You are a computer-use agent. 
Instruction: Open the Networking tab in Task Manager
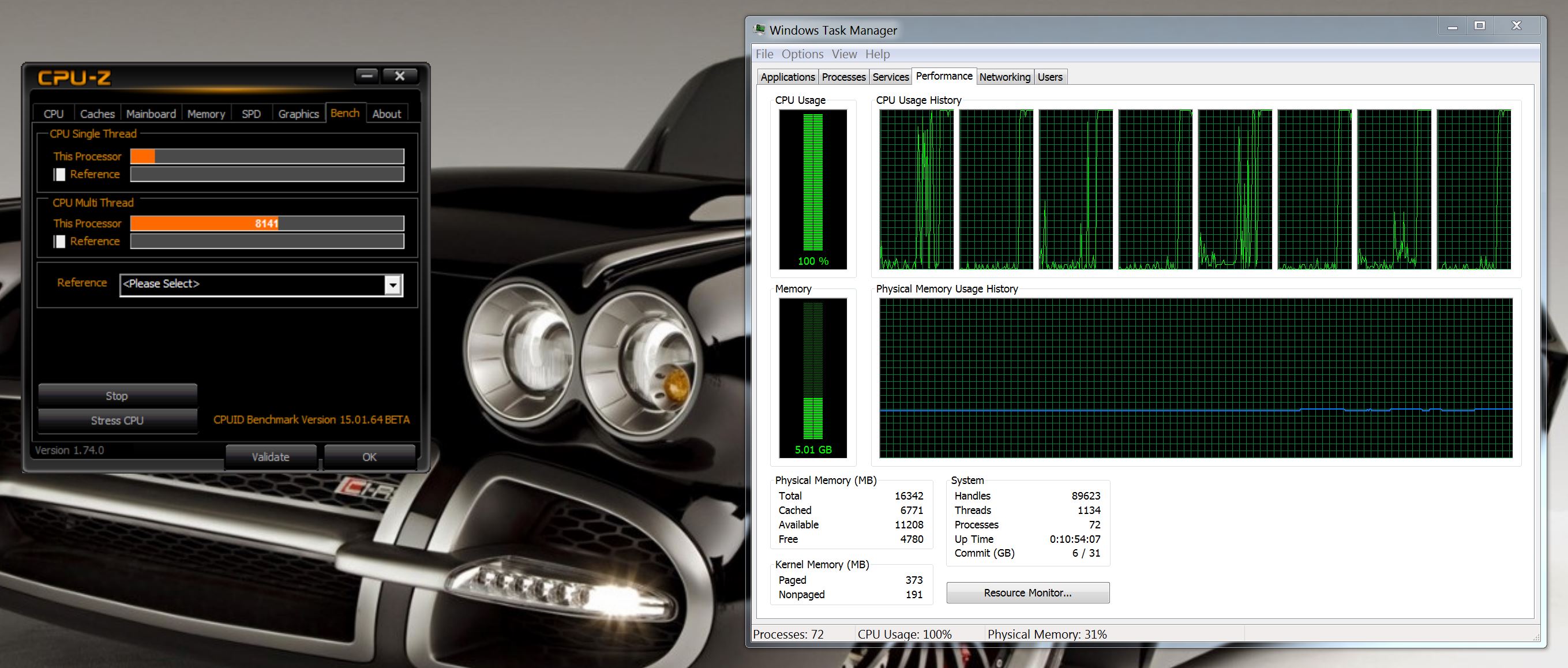pos(1005,77)
